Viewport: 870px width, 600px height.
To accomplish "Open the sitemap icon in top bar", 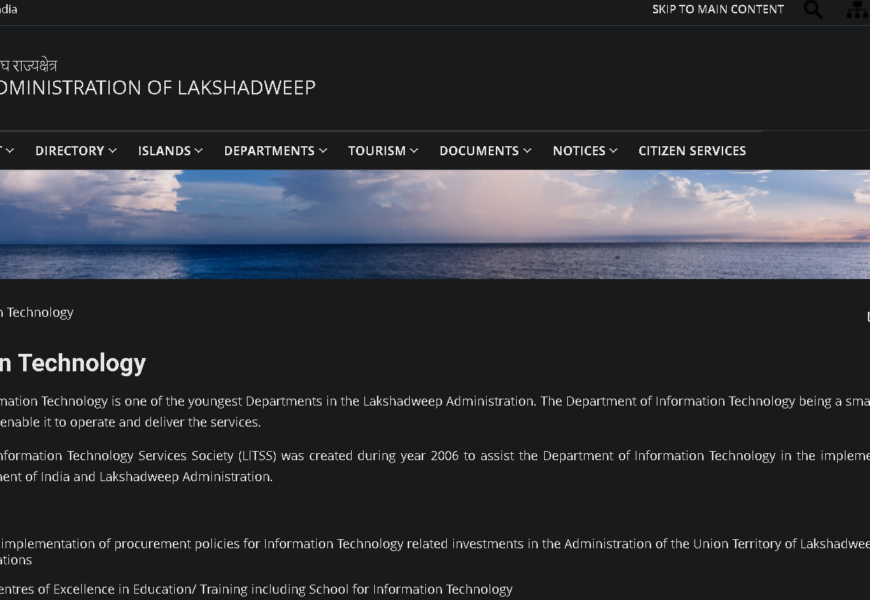I will (857, 10).
